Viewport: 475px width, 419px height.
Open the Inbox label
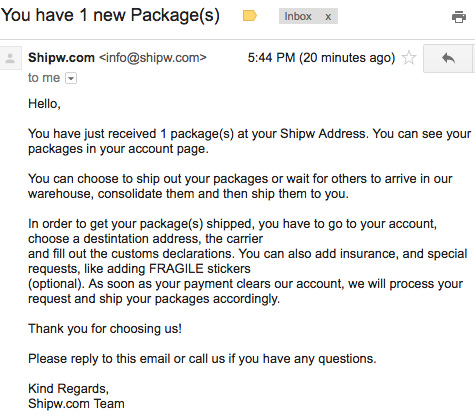coord(298,16)
